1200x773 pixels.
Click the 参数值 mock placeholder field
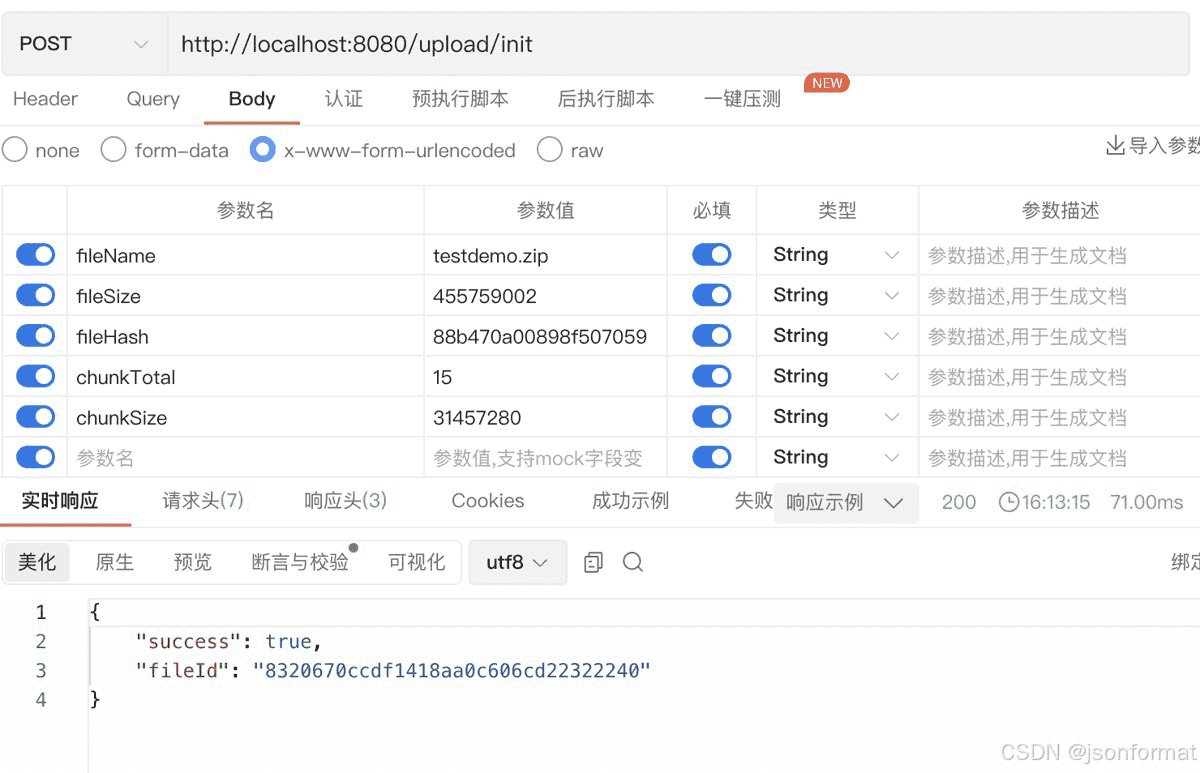coord(545,458)
